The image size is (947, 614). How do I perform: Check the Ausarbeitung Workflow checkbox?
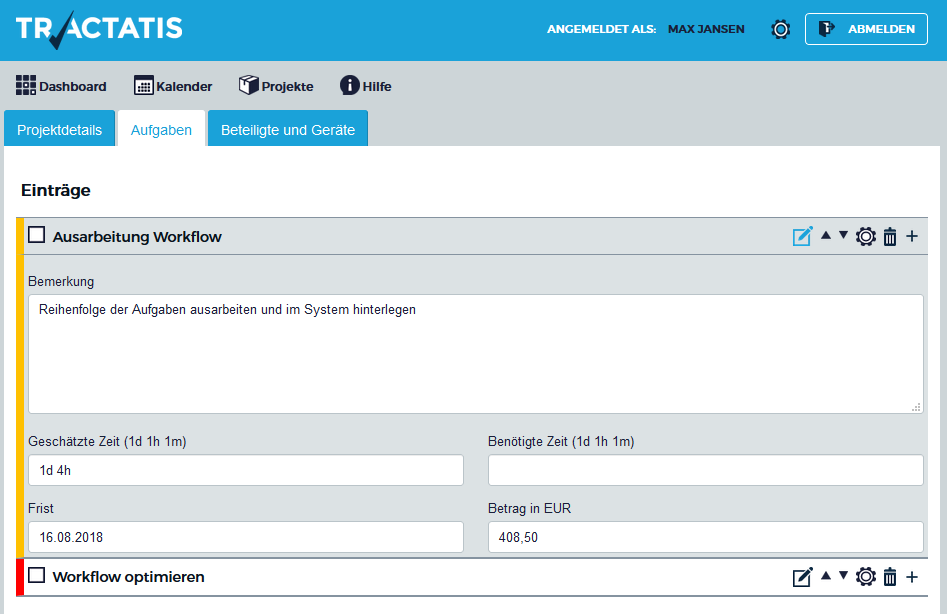point(37,234)
